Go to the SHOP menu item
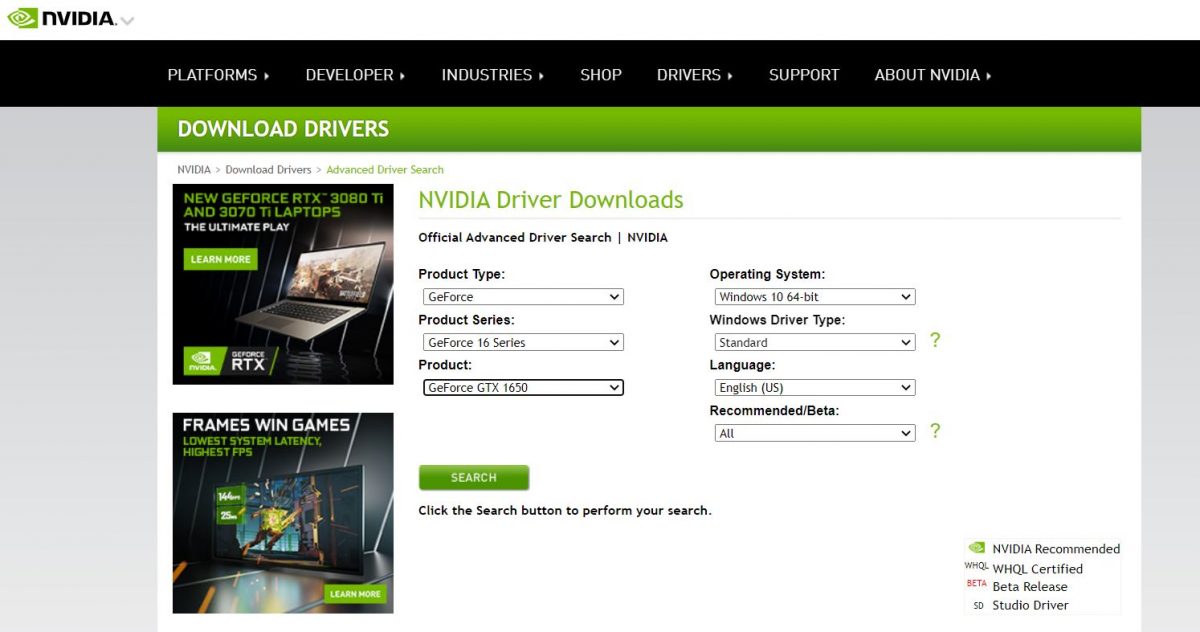Image resolution: width=1200 pixels, height=632 pixels. pyautogui.click(x=601, y=75)
